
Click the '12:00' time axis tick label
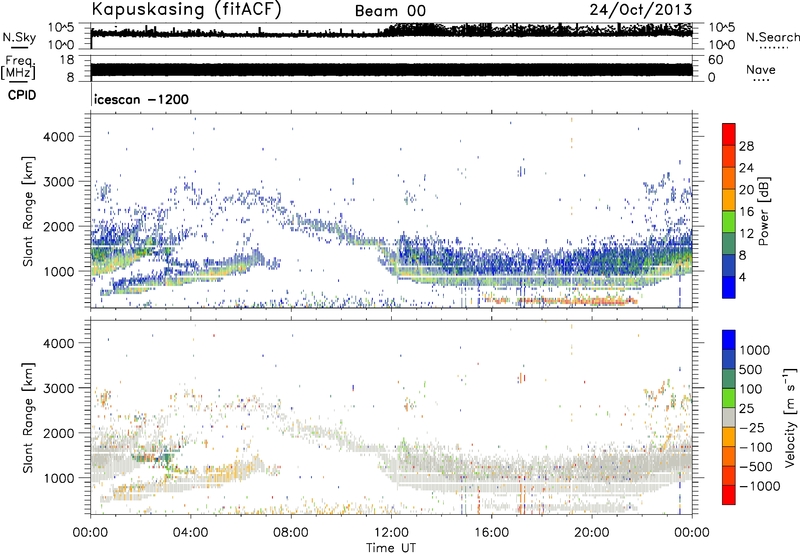point(391,533)
